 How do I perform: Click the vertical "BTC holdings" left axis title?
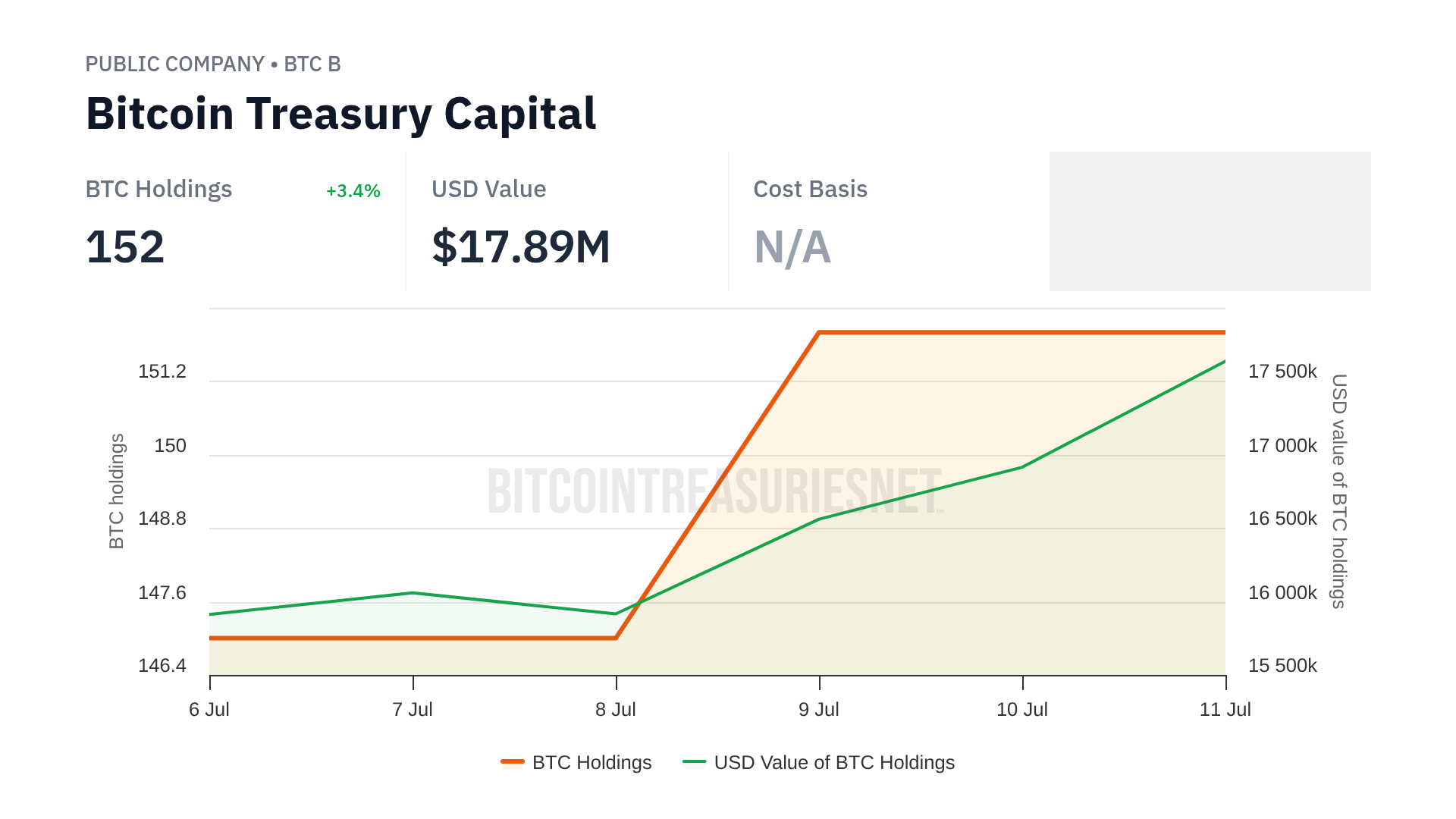[116, 491]
